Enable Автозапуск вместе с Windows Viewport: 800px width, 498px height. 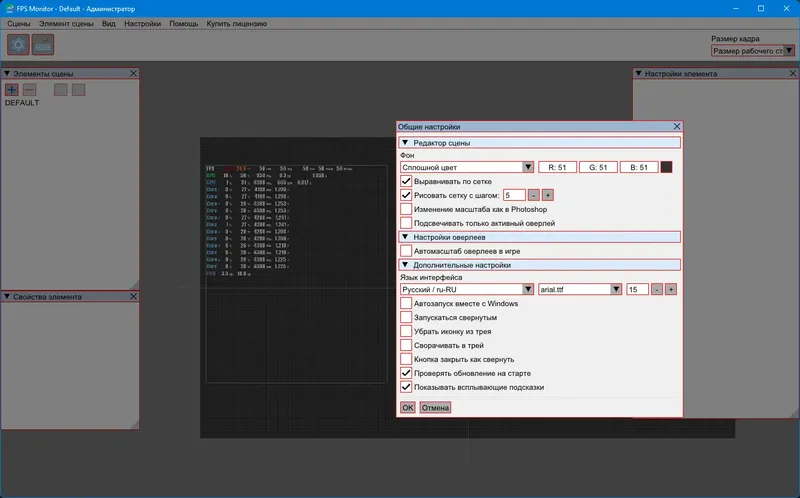click(x=406, y=303)
